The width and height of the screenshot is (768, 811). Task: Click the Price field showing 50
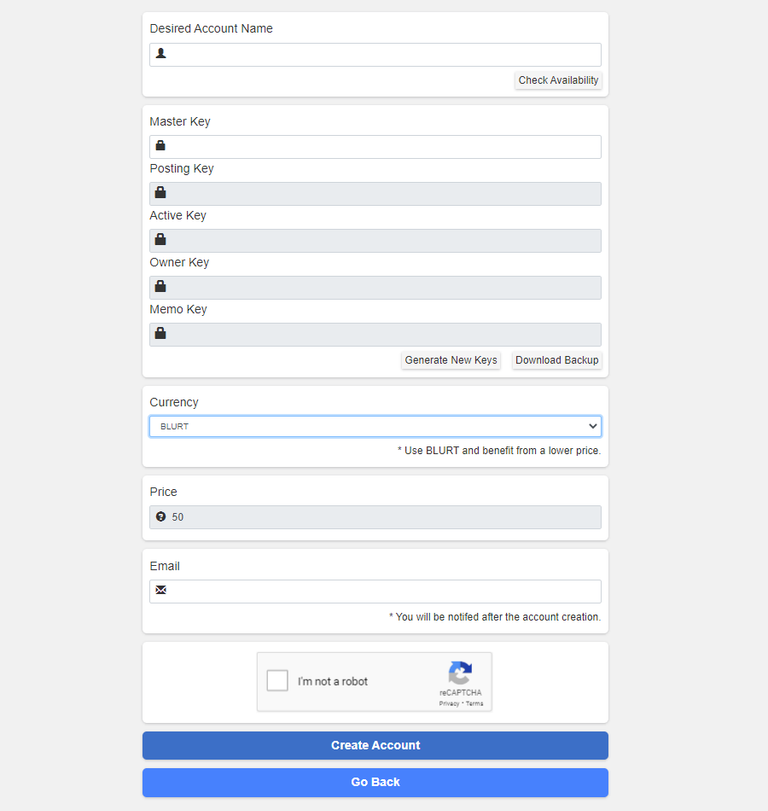(x=375, y=517)
